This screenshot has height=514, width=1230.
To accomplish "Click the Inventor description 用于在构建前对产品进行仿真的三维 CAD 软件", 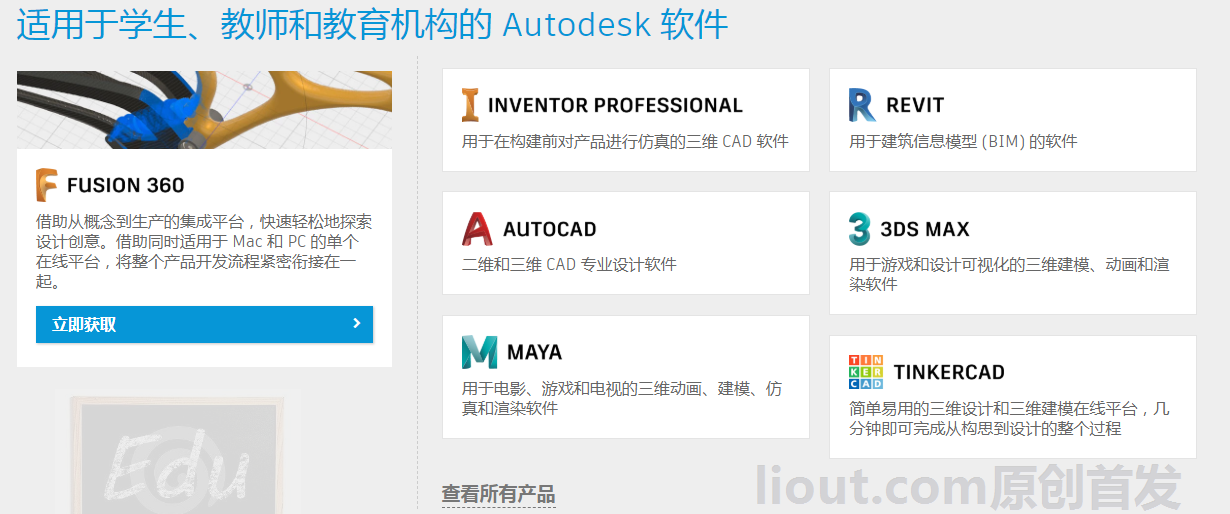I will (625, 141).
